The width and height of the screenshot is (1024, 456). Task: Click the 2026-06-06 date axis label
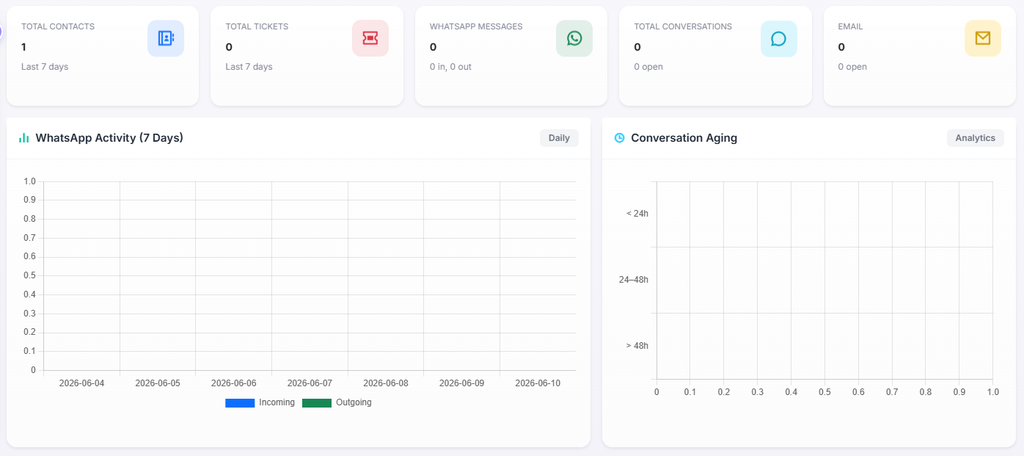(x=234, y=383)
